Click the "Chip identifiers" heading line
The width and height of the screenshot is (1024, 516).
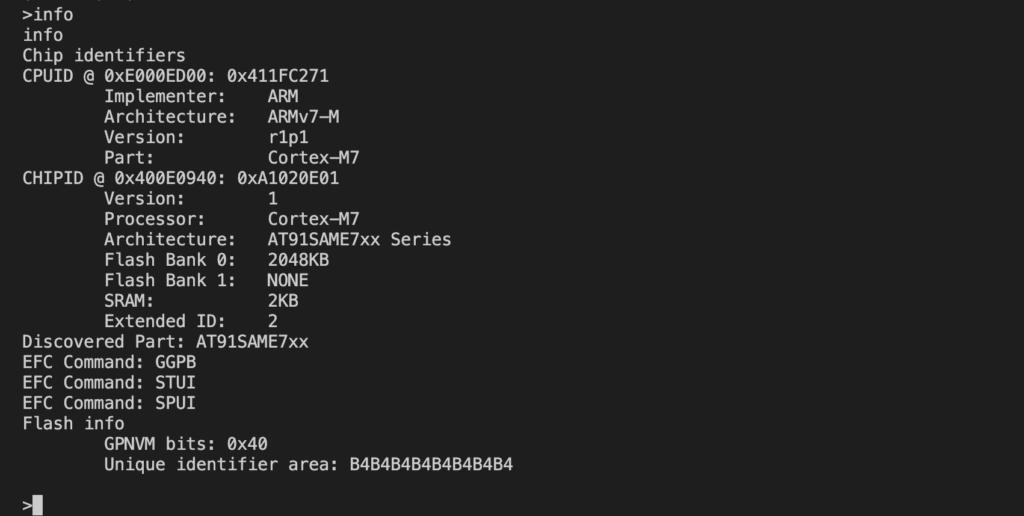(x=104, y=55)
